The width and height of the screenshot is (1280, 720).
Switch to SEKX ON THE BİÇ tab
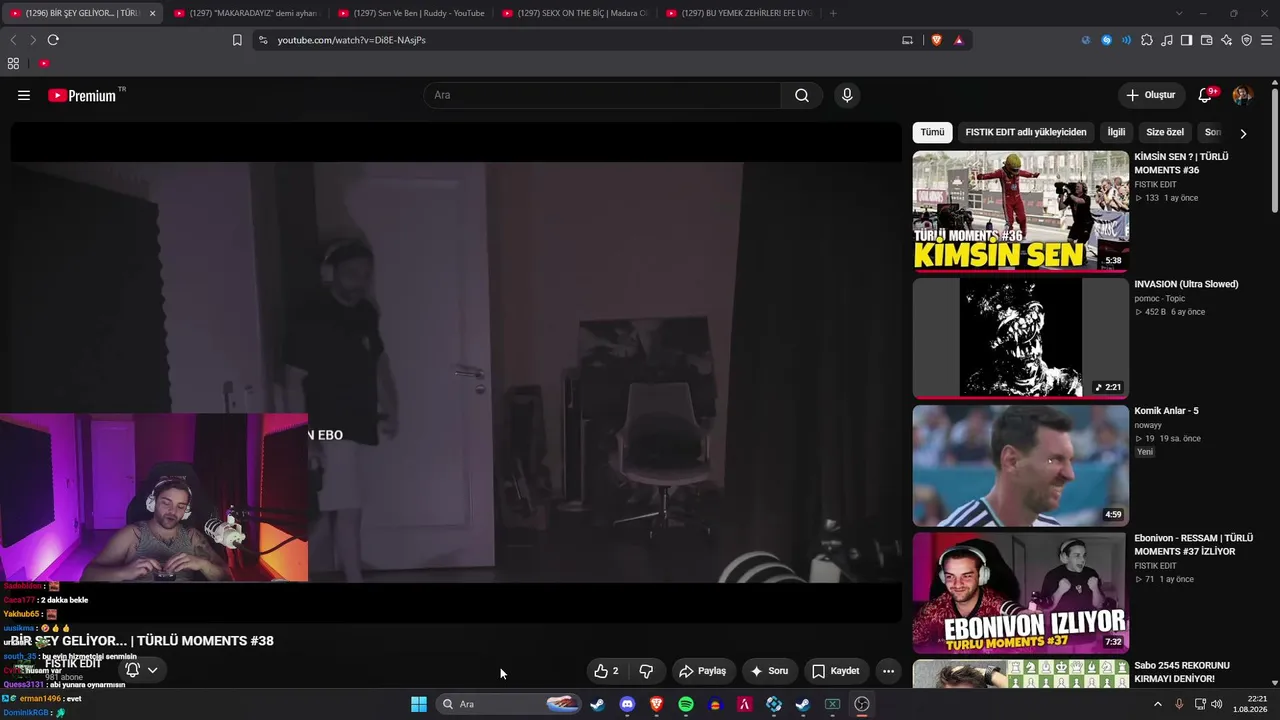574,13
